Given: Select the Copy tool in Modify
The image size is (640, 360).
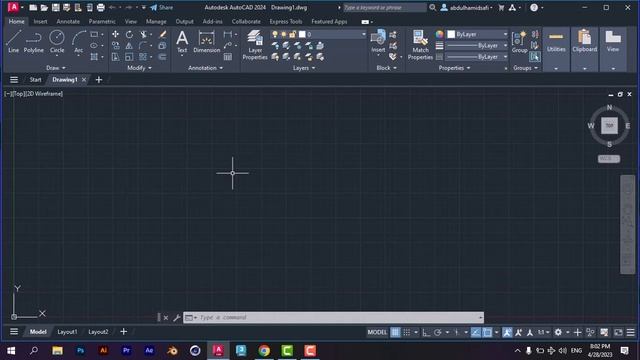Looking at the screenshot, I should 116,46.
